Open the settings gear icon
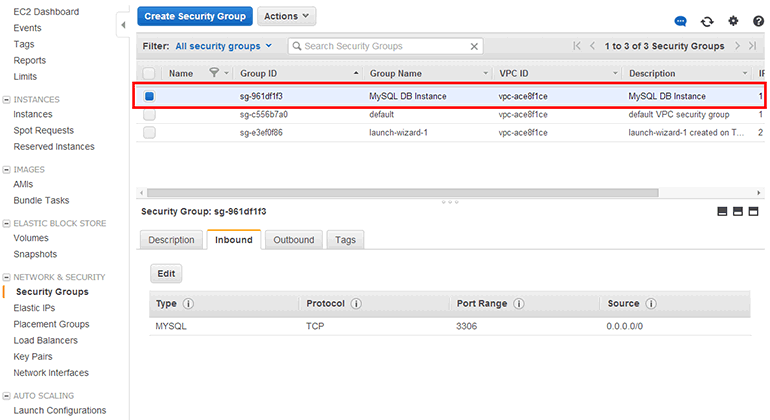Image resolution: width=770 pixels, height=420 pixels. 733,21
